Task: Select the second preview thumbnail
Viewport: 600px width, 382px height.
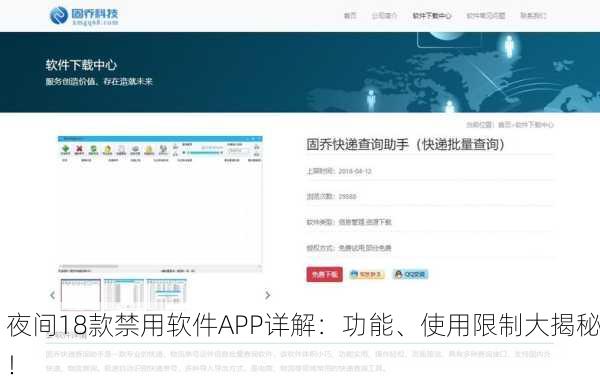Action: 124,294
